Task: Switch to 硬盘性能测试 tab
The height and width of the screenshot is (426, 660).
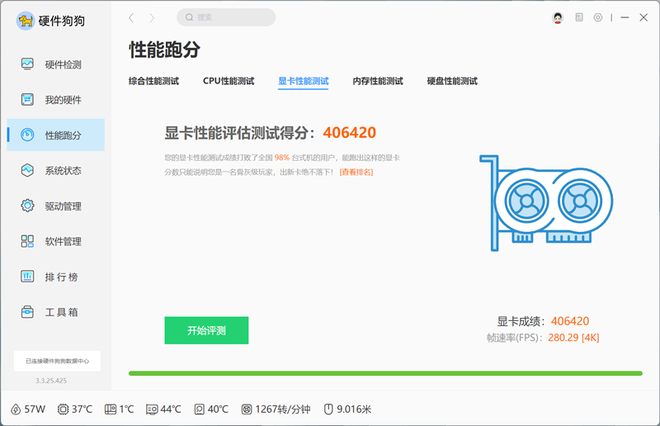Action: (452, 81)
